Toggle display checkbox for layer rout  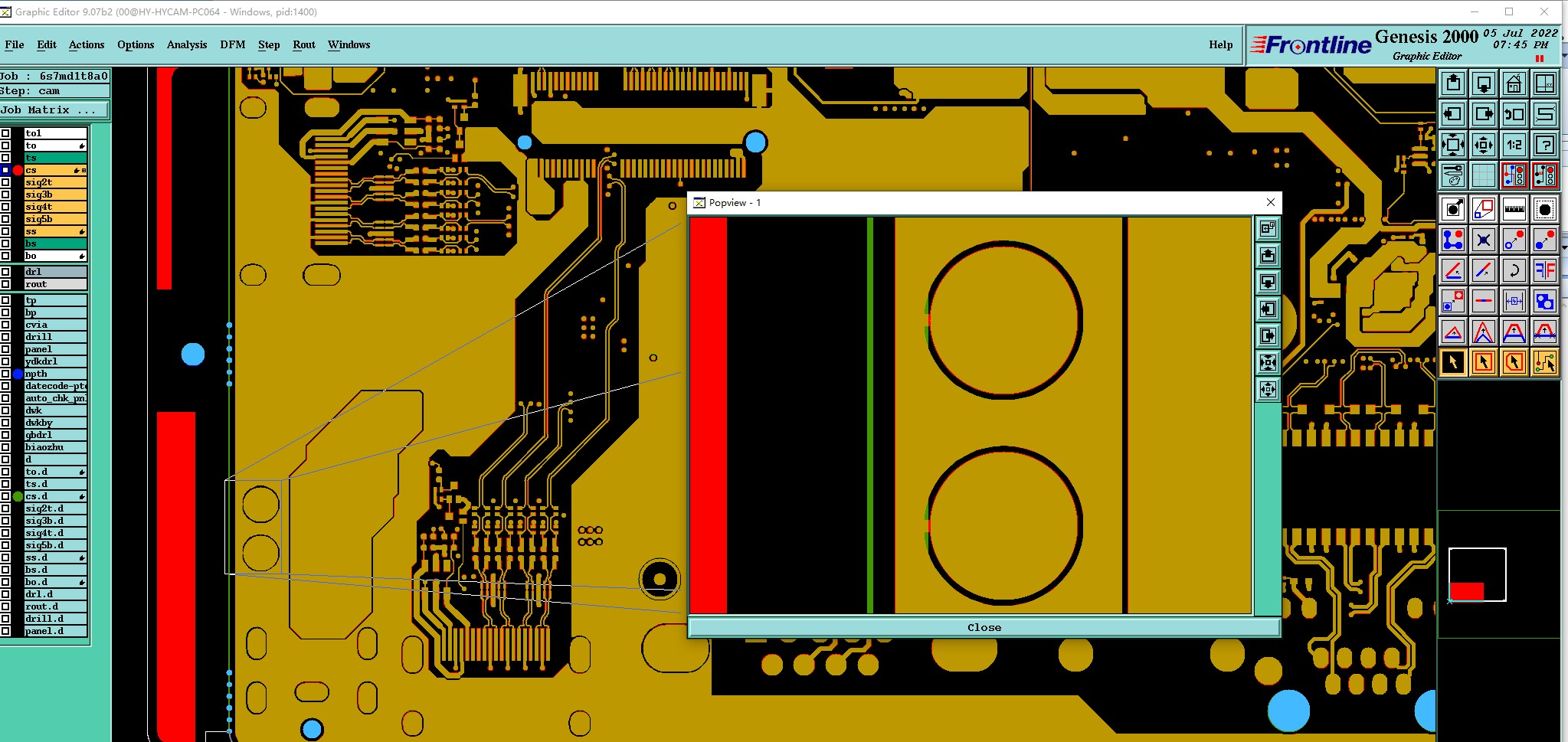(5, 284)
